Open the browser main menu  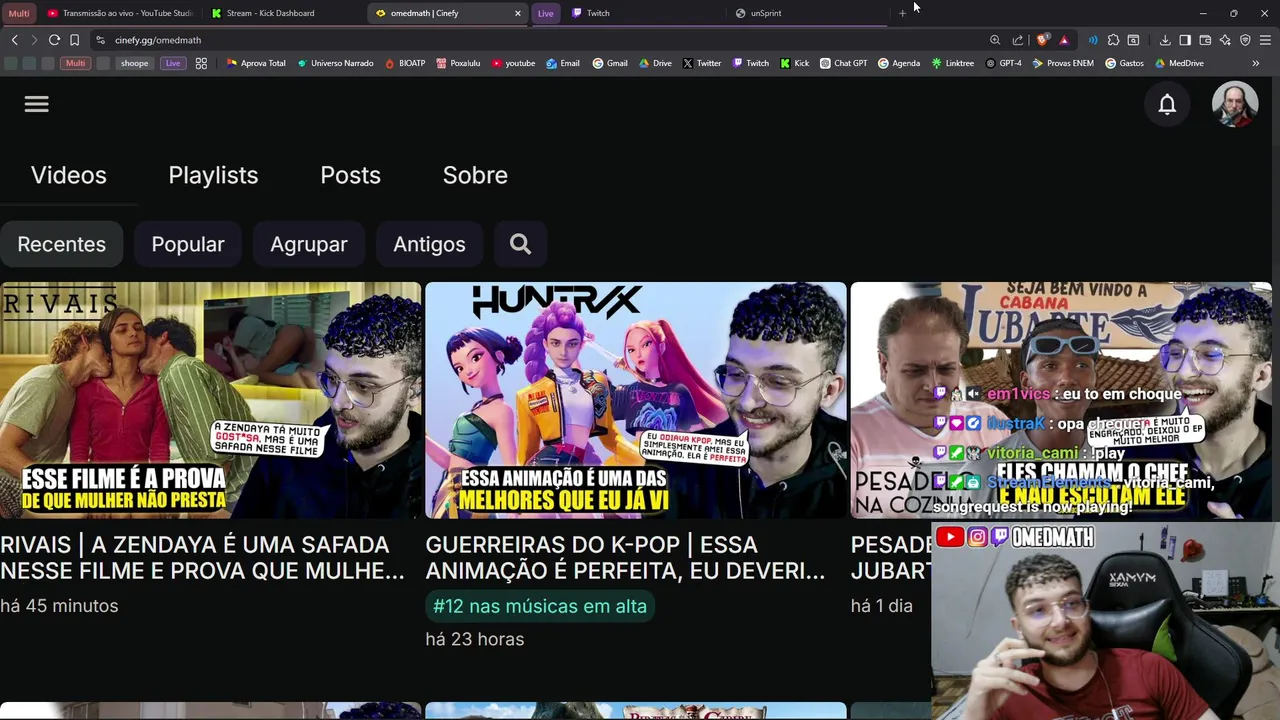tap(1266, 40)
